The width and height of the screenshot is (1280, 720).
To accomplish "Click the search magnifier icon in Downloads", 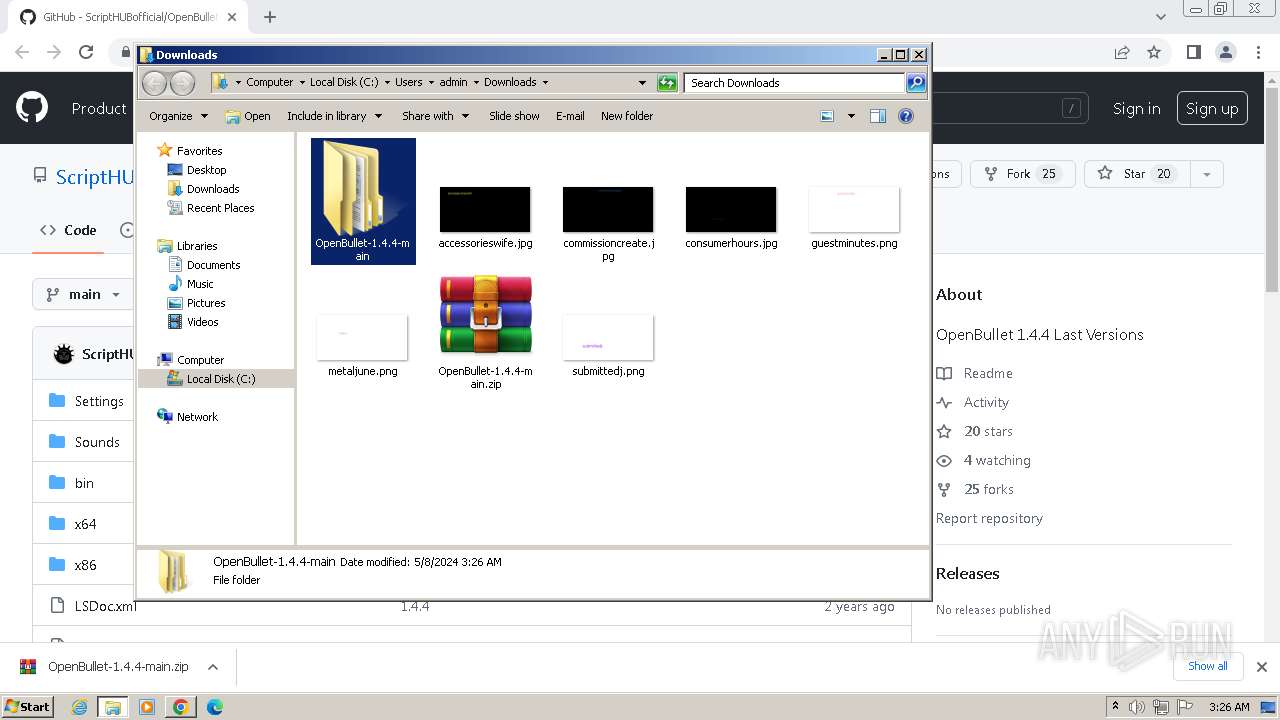I will click(x=916, y=83).
